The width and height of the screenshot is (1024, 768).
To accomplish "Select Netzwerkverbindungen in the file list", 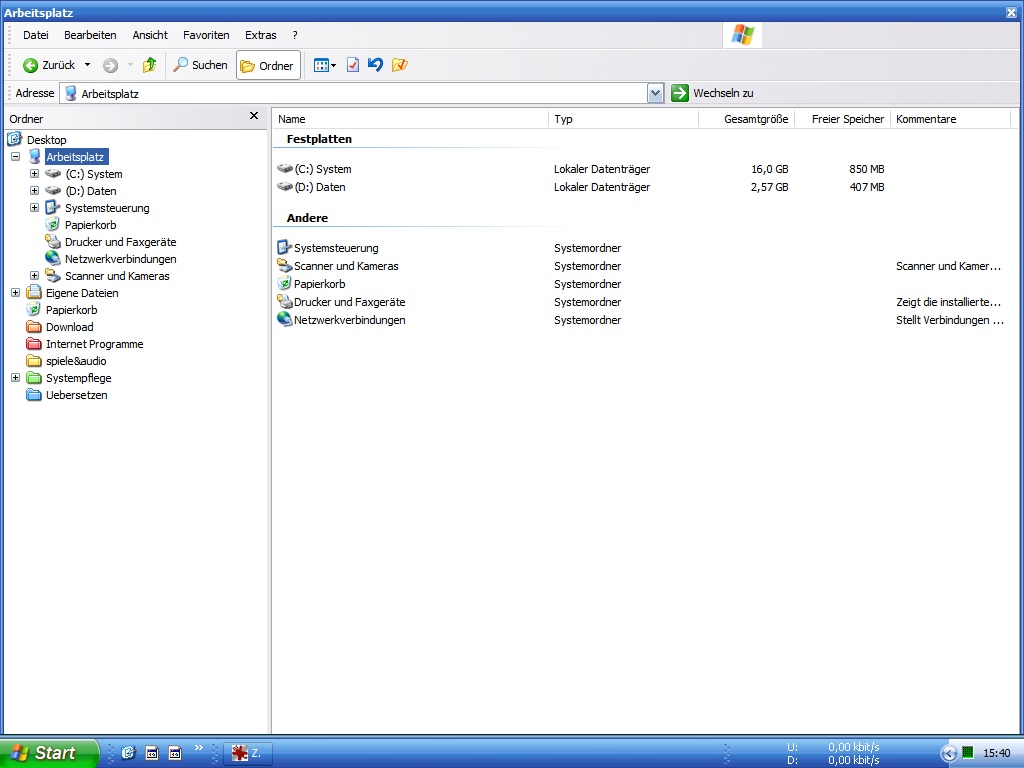I will (349, 320).
